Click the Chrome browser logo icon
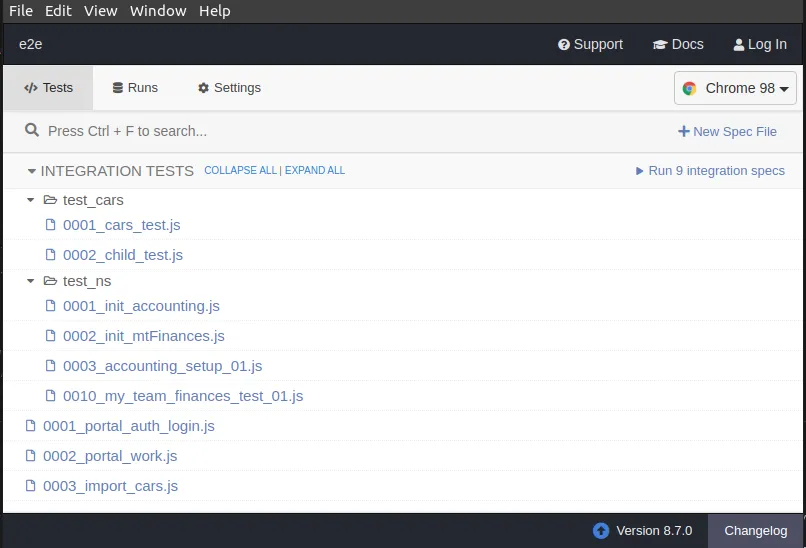Viewport: 806px width, 548px height. 689,88
